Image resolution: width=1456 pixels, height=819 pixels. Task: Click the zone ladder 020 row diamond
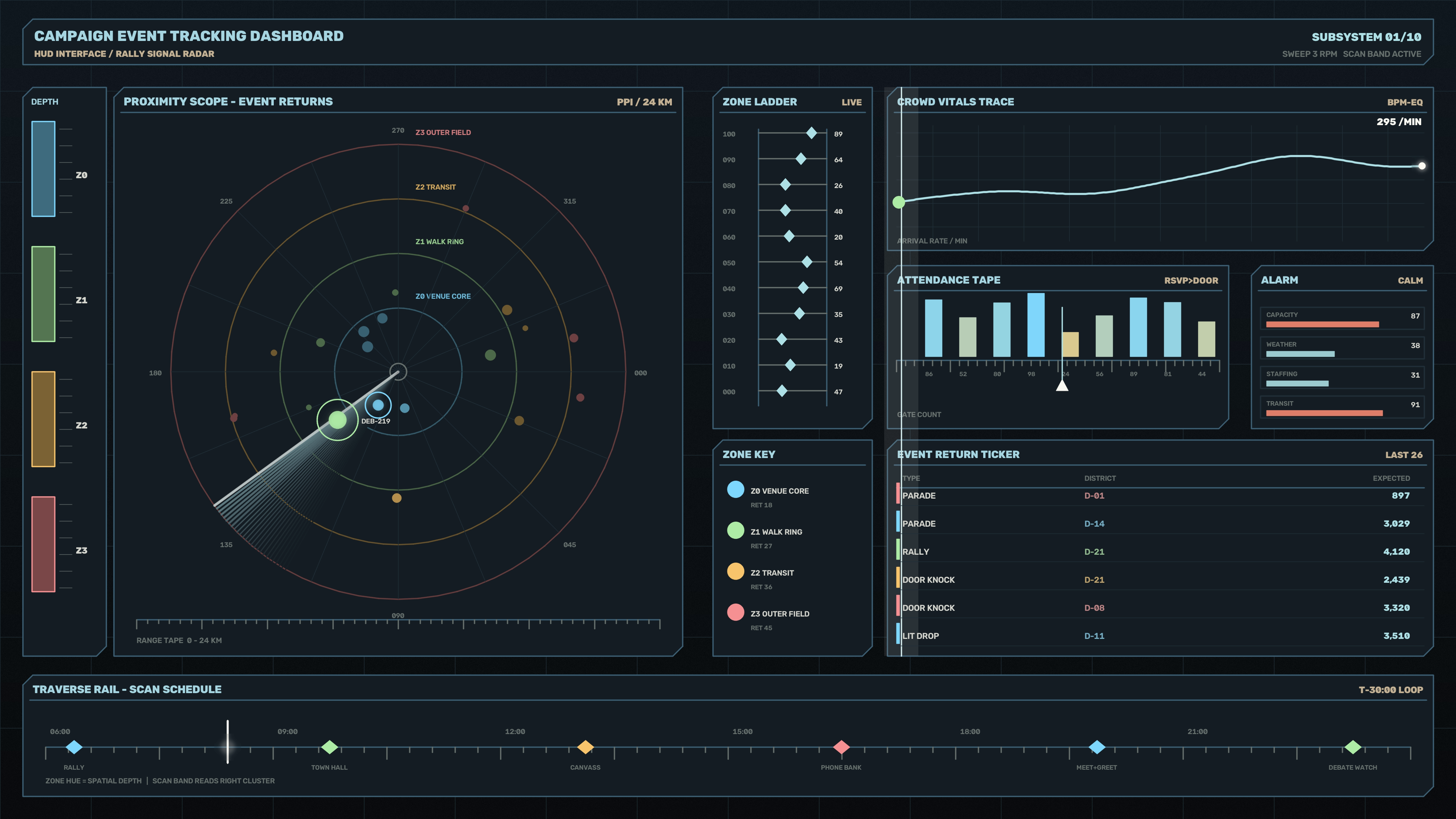pos(782,339)
